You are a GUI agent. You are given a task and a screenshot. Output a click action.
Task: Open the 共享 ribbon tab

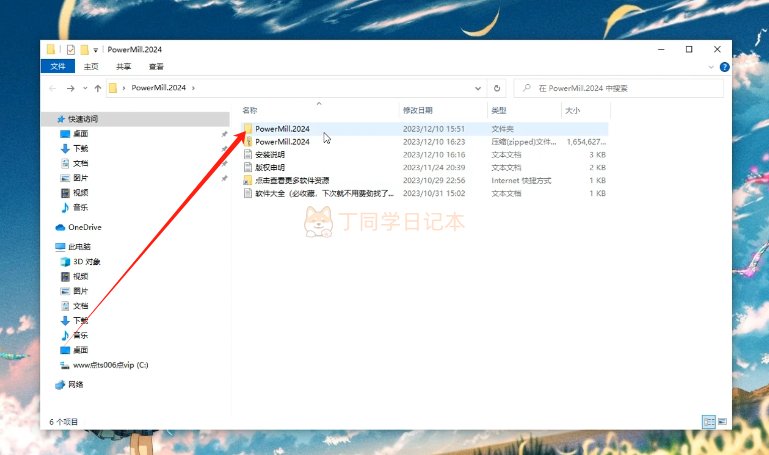coord(124,67)
